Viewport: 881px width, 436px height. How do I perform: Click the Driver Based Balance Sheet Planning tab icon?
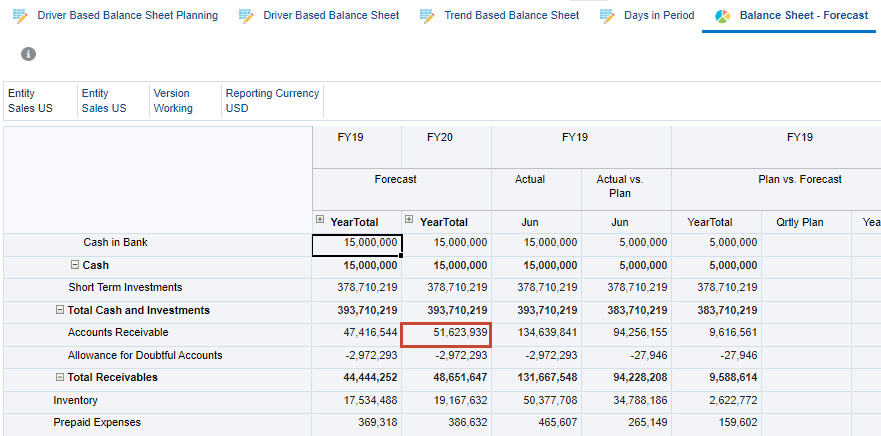pyautogui.click(x=20, y=16)
